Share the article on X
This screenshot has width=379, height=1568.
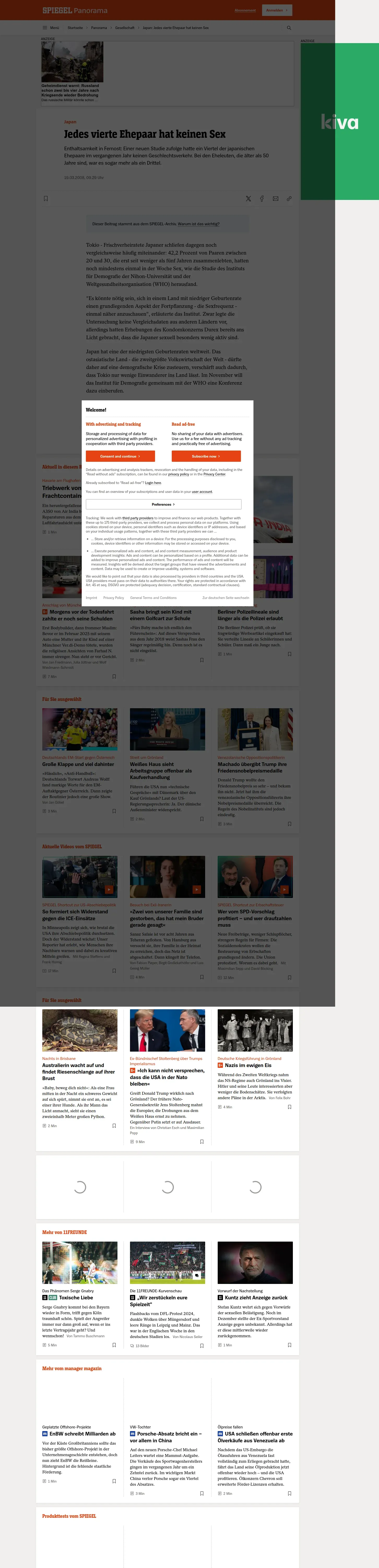coord(248,198)
